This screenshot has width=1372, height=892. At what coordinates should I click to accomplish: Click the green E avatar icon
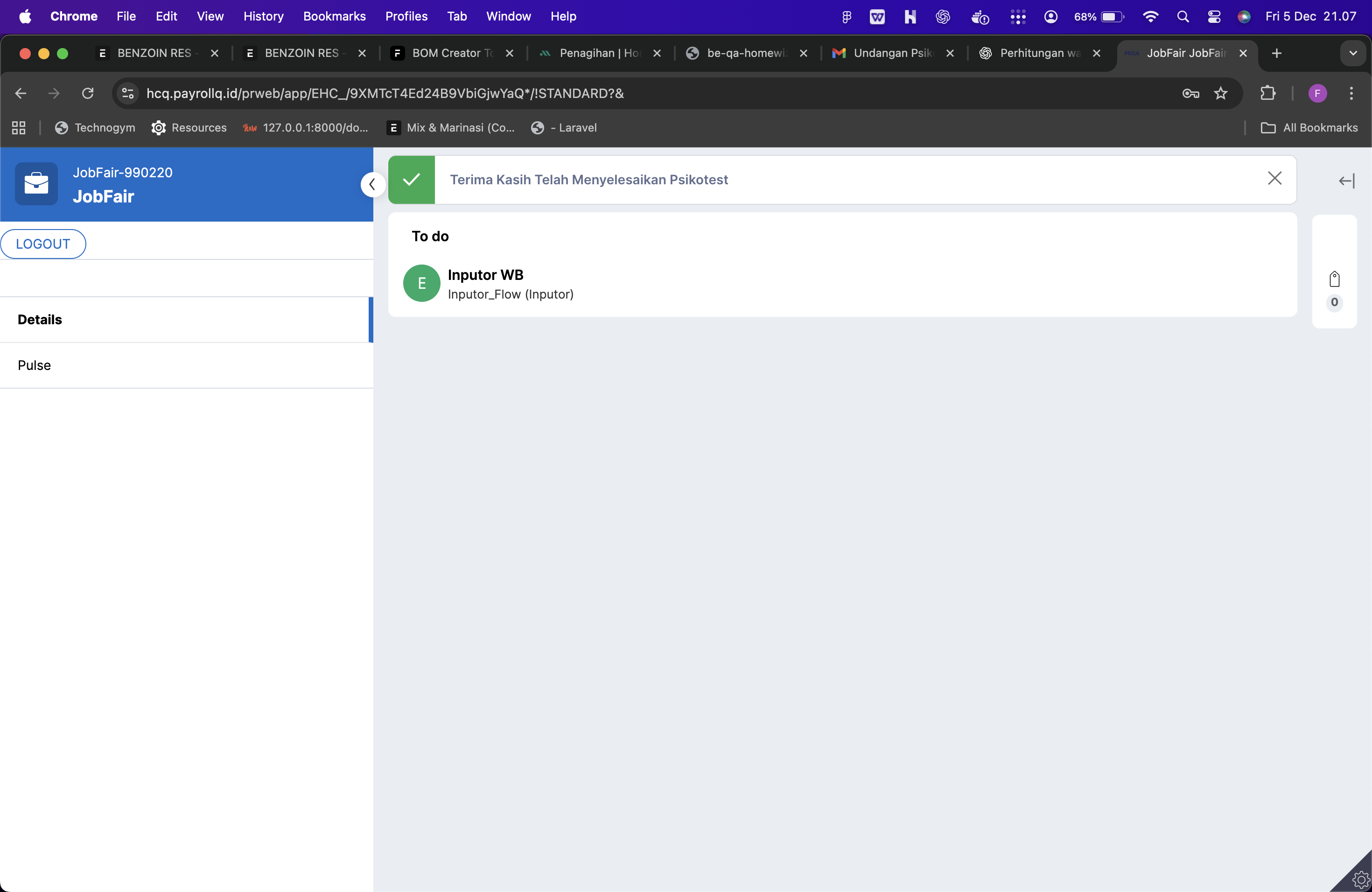click(x=421, y=284)
